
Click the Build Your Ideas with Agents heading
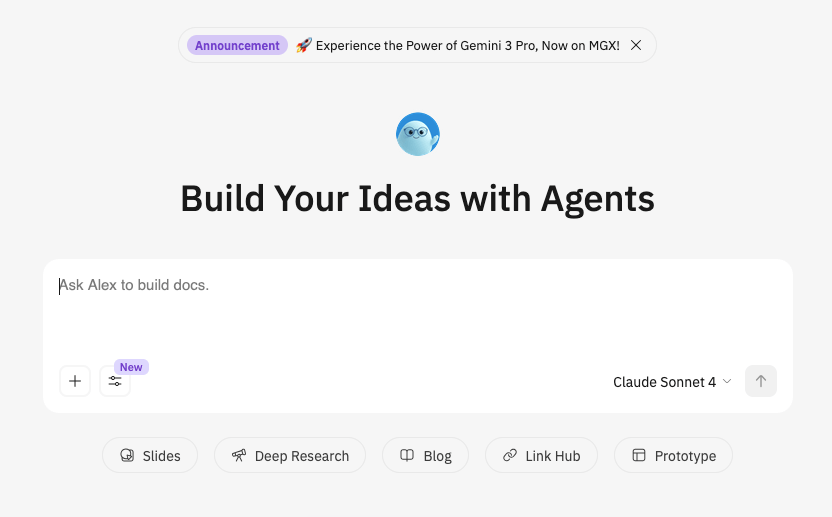[417, 198]
